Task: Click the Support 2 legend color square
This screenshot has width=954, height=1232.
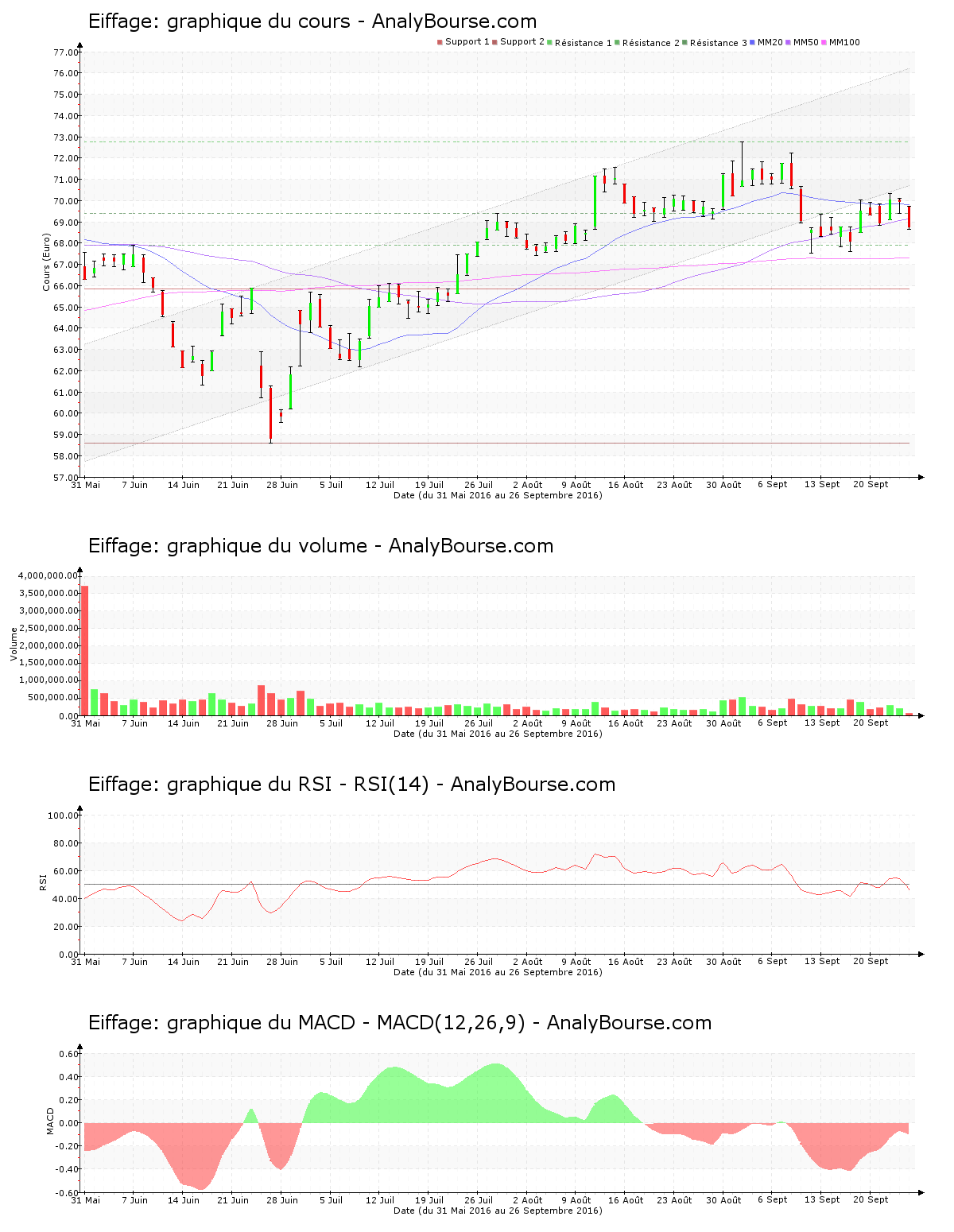Action: (x=494, y=42)
